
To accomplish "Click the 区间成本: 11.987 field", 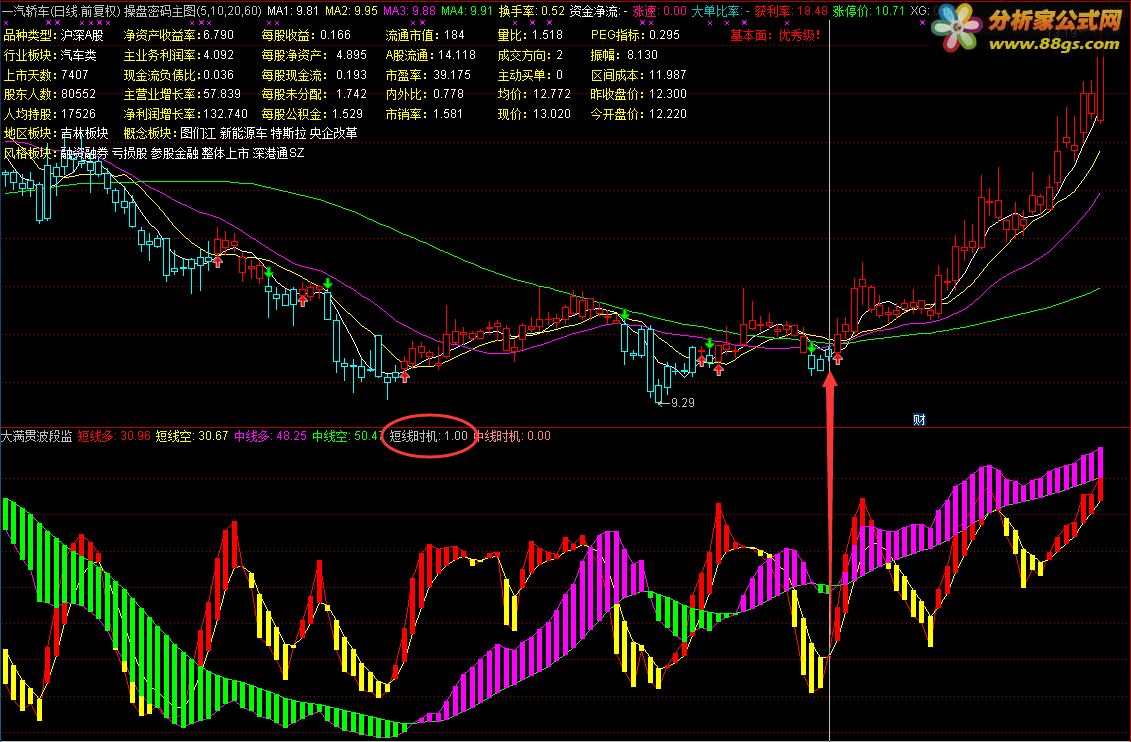I will pyautogui.click(x=638, y=74).
